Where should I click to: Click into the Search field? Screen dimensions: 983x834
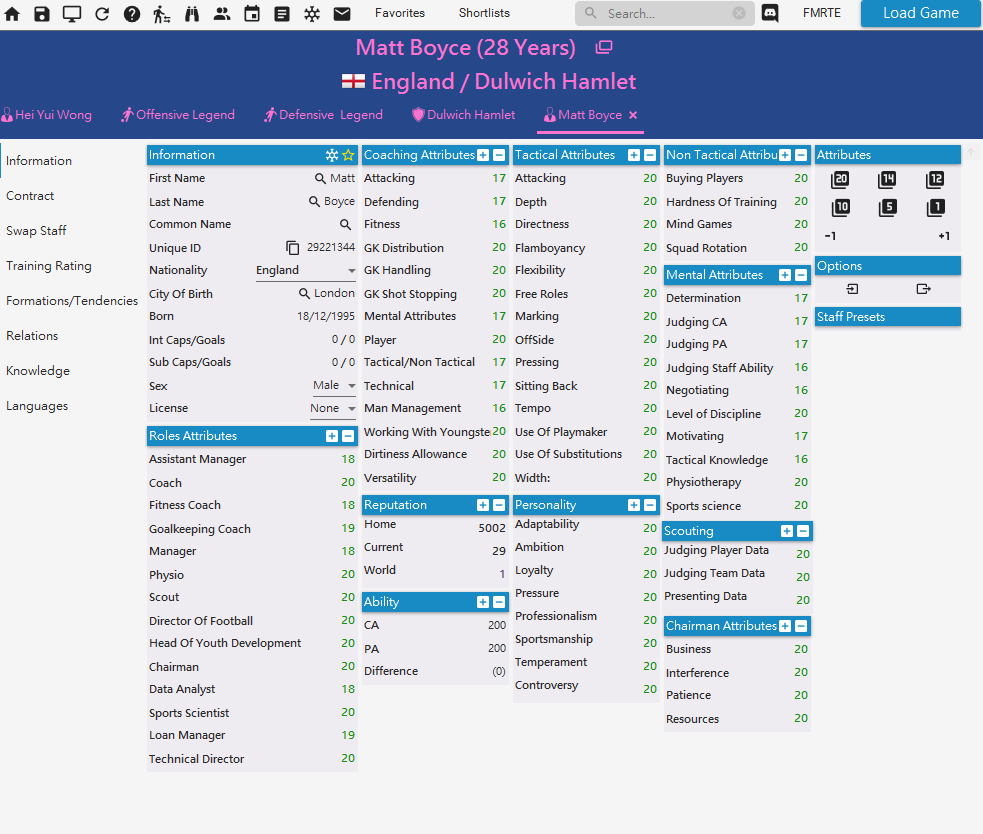(665, 13)
